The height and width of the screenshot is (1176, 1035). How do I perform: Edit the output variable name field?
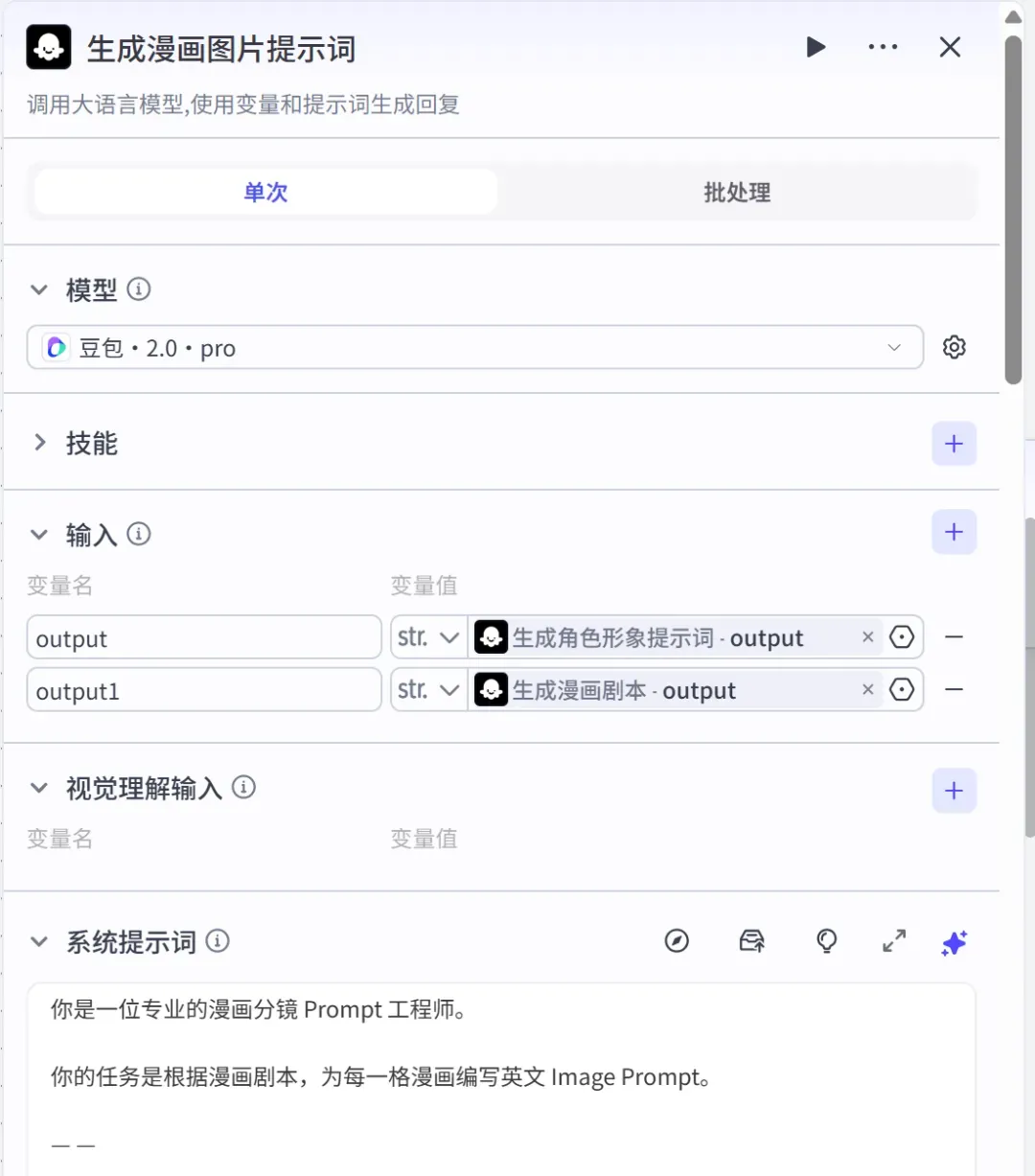[x=204, y=637]
